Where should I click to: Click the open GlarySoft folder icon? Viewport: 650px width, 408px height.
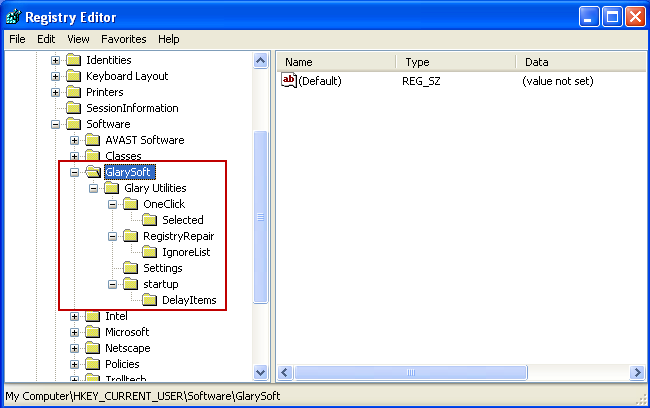(x=93, y=172)
